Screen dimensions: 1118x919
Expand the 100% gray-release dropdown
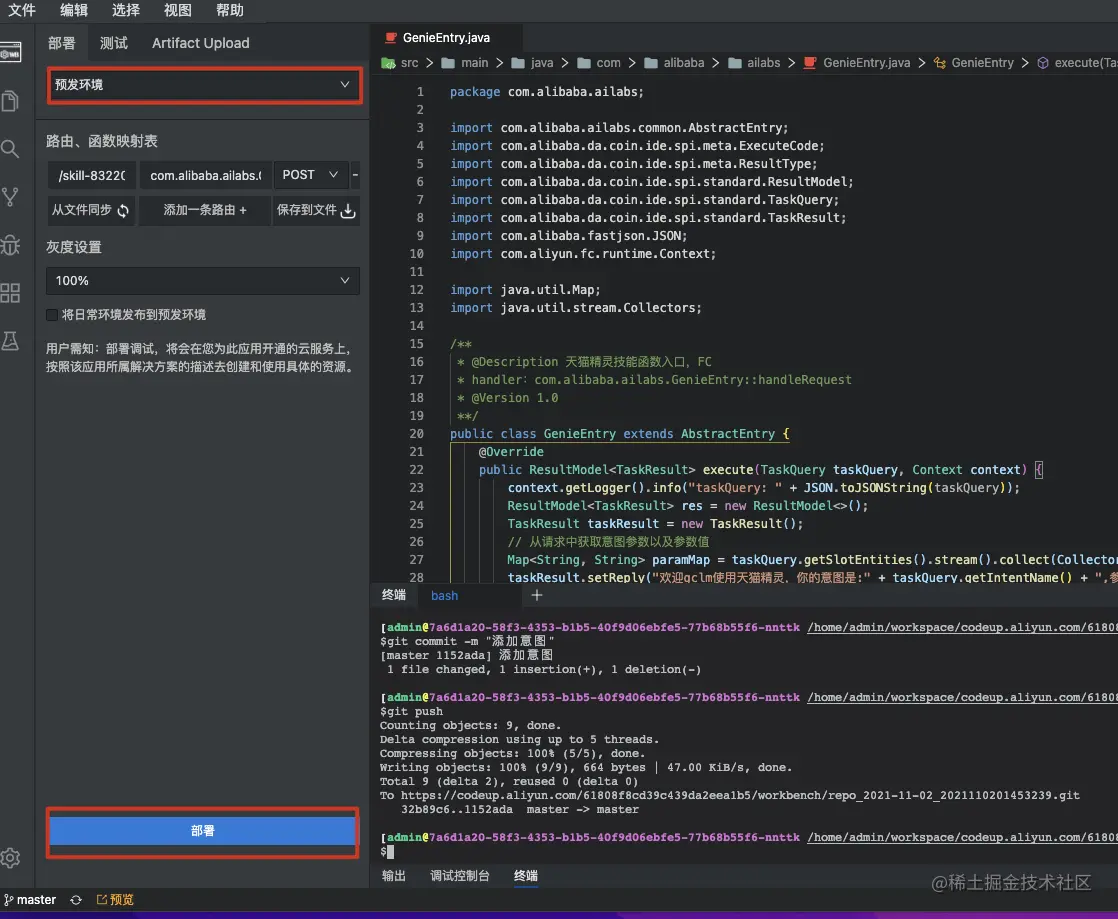[x=203, y=281]
